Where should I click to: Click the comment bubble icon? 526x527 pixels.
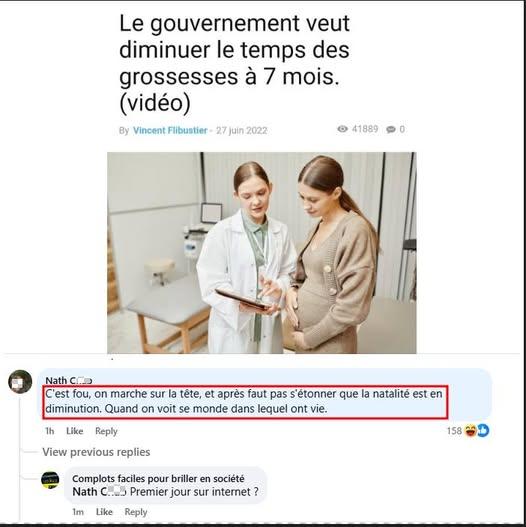391,129
